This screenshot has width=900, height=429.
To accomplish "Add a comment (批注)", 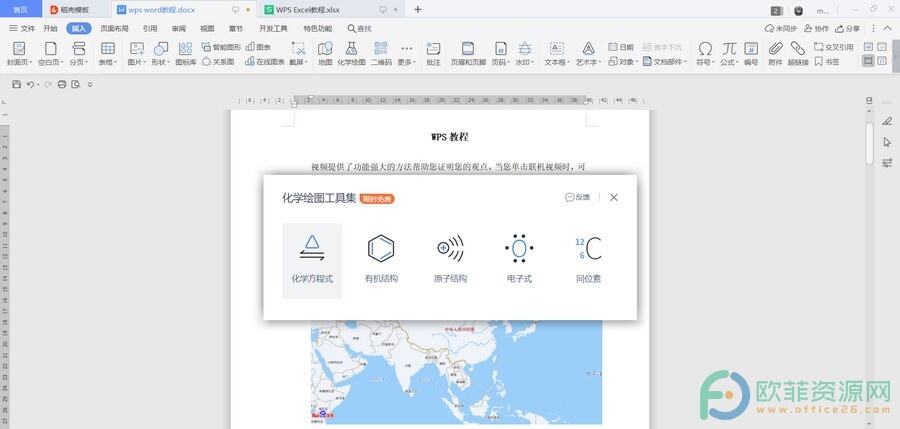I will coord(433,53).
